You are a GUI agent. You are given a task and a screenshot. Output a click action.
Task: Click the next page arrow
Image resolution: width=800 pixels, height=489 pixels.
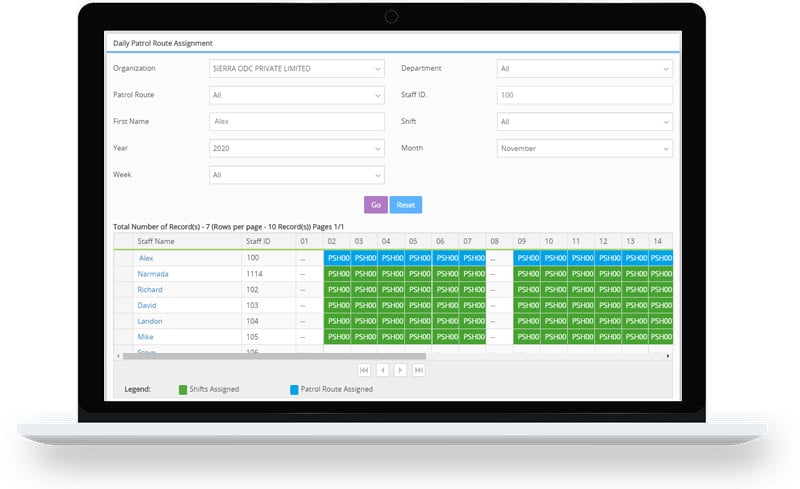pos(401,370)
